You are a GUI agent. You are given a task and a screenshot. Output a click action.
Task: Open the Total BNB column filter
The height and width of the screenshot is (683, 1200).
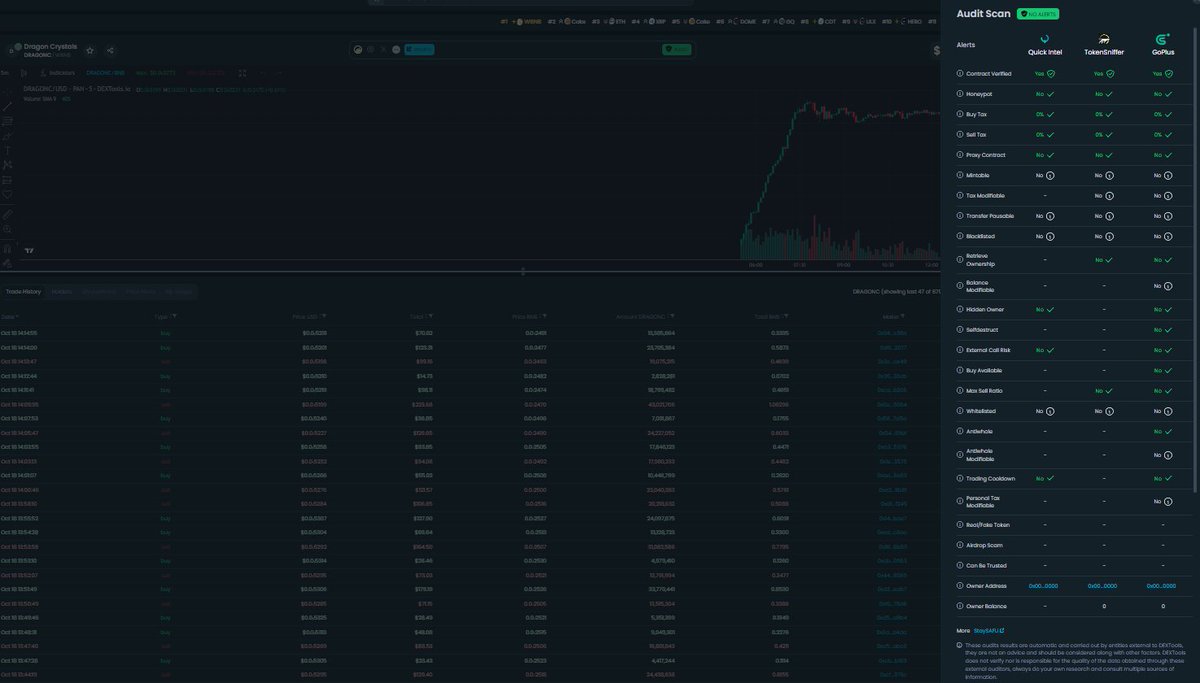[785, 316]
